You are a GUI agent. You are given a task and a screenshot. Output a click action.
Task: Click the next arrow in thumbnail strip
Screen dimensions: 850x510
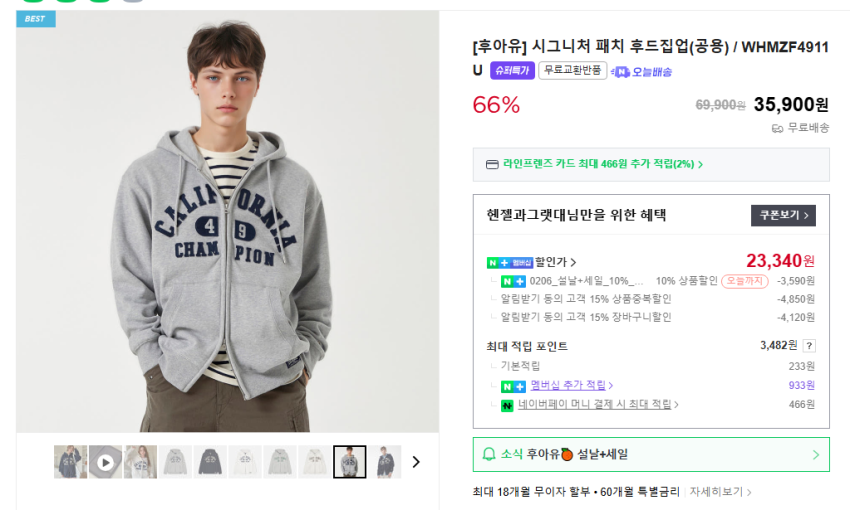(416, 462)
